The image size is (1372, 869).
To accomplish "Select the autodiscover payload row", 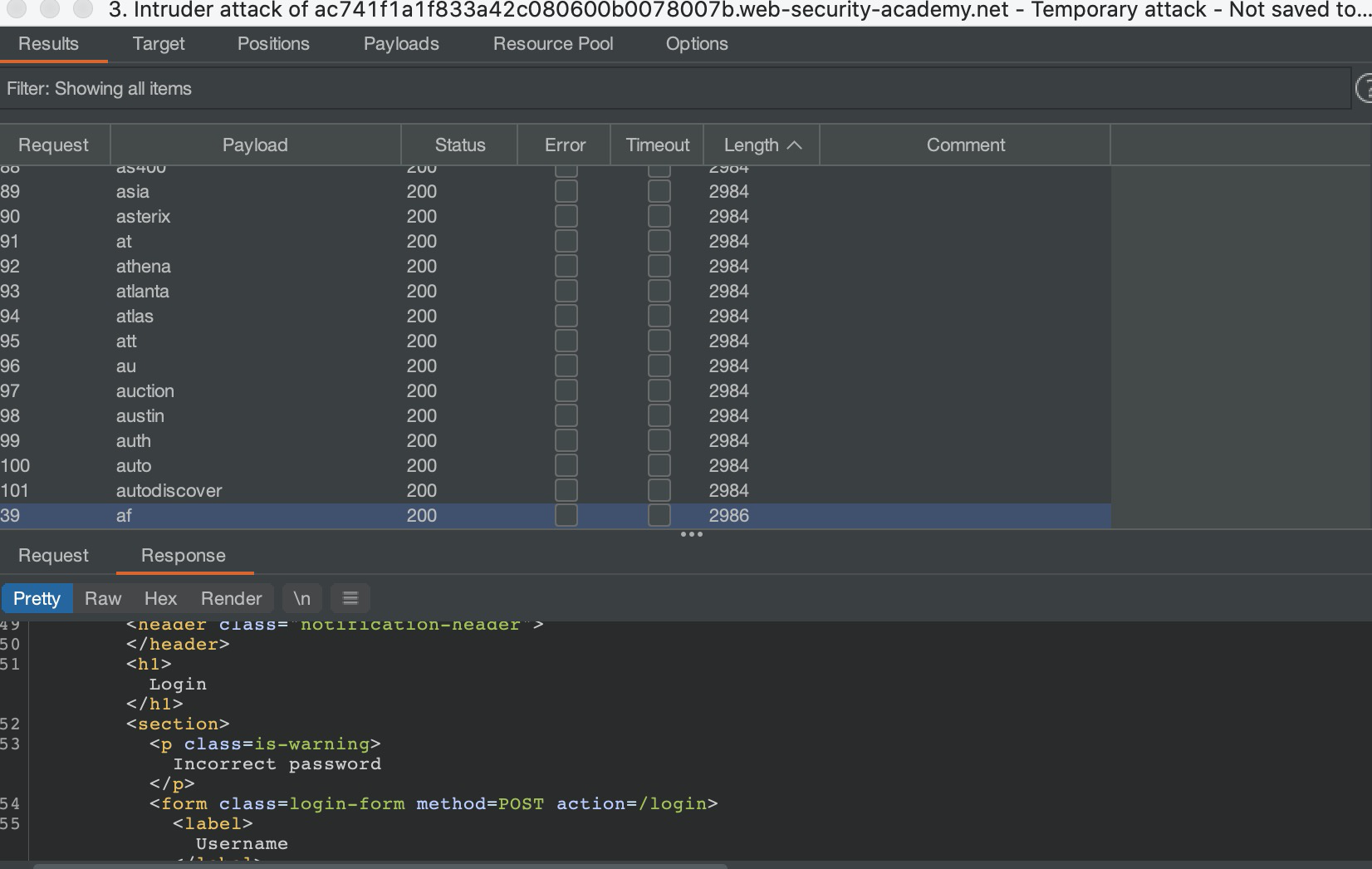I will click(169, 490).
